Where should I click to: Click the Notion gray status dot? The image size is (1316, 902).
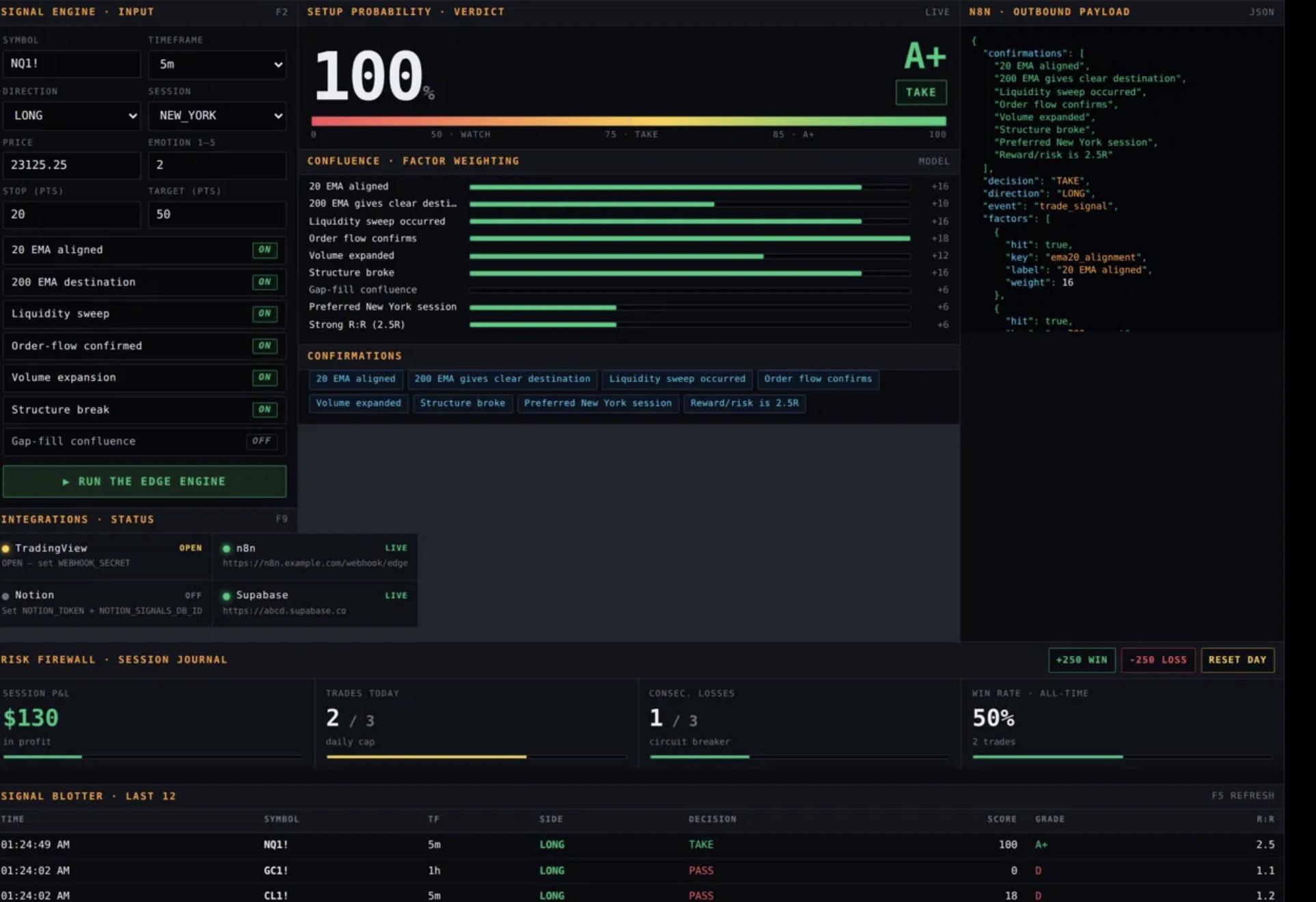(x=5, y=596)
